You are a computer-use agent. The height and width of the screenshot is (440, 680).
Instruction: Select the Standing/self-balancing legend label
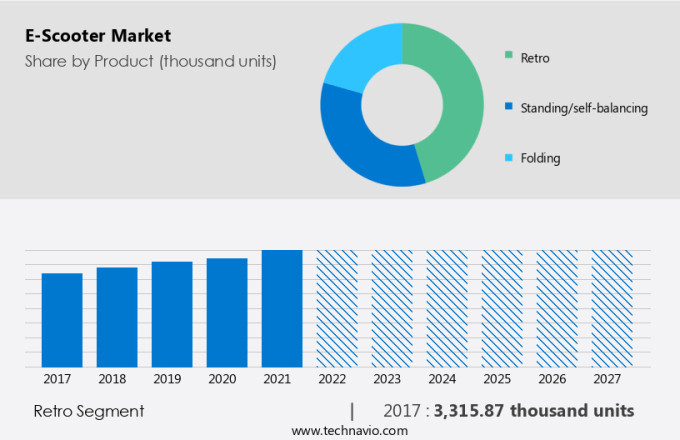tap(584, 107)
